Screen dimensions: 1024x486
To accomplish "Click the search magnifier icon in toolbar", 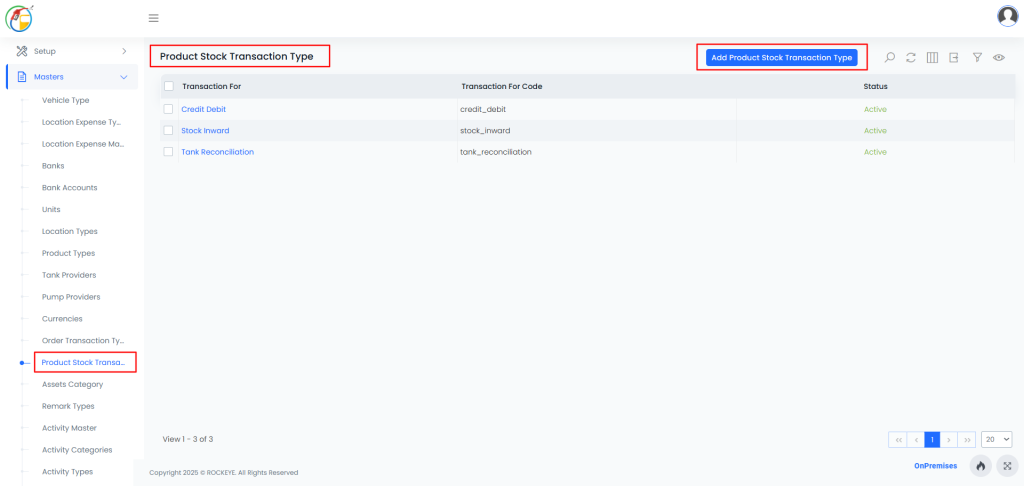I will coord(890,58).
